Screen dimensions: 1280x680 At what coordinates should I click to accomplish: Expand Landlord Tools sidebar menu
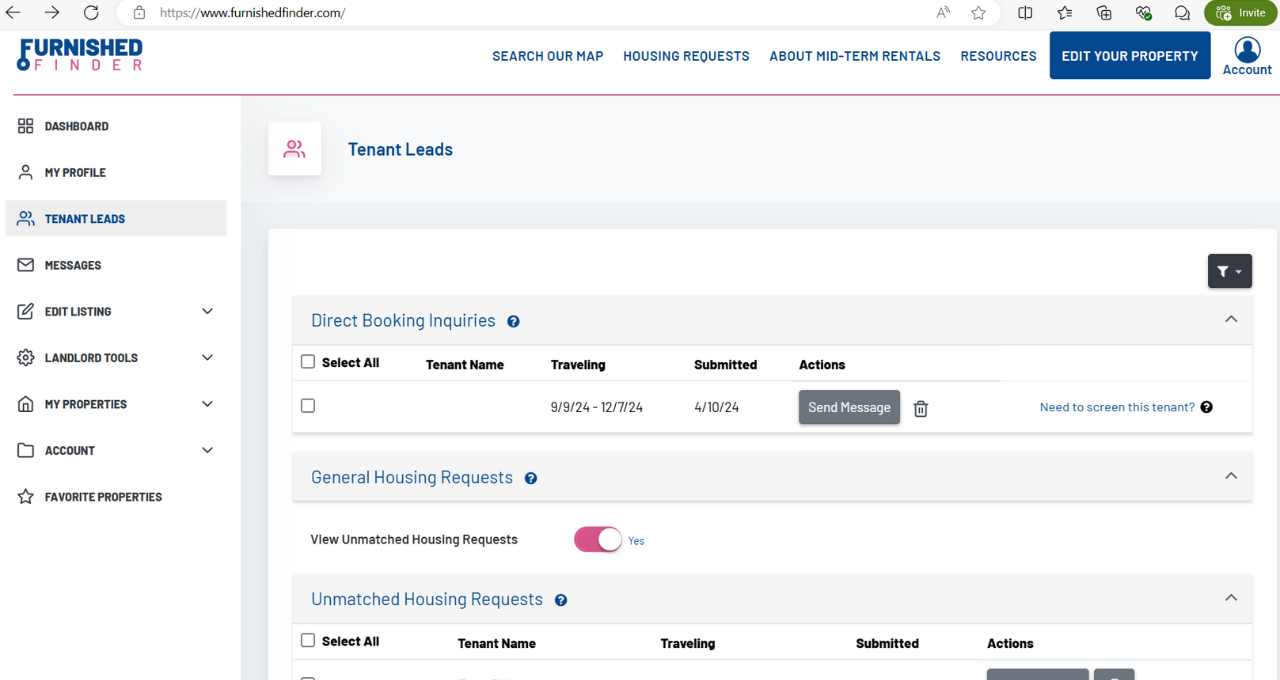[207, 358]
